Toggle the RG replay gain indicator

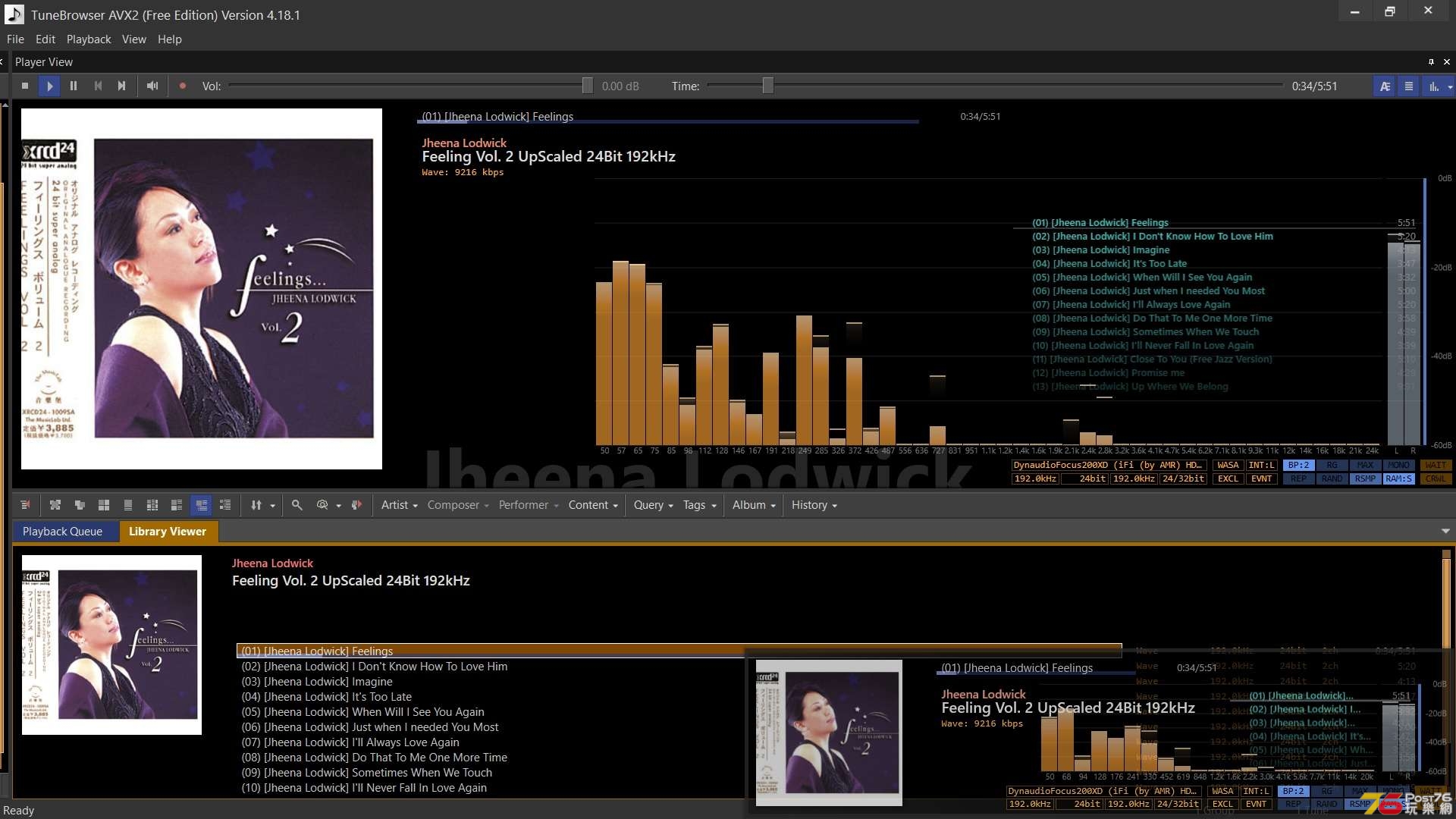tap(1332, 466)
